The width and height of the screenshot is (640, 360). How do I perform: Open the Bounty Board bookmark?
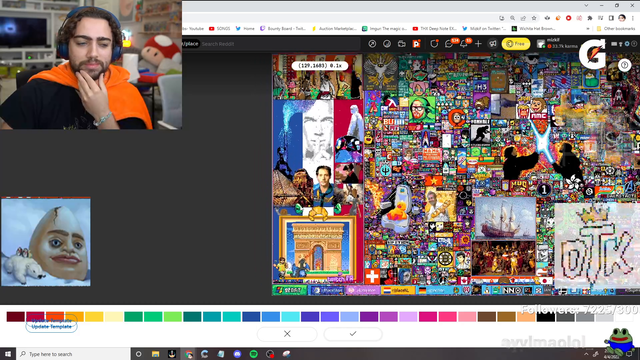tap(283, 29)
